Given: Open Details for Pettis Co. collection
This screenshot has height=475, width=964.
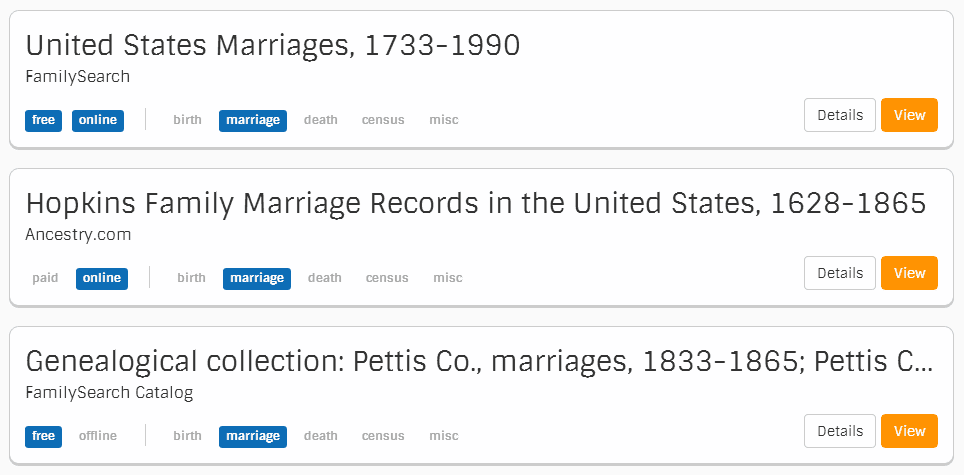Looking at the screenshot, I should click(839, 431).
